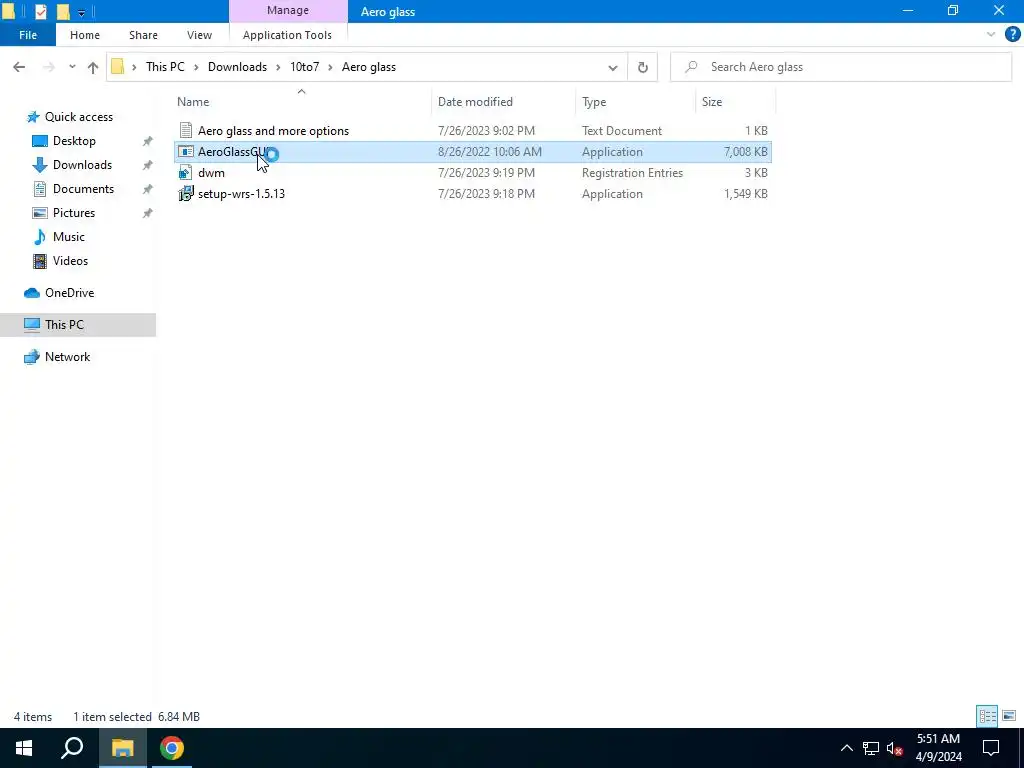Viewport: 1024px width, 768px height.
Task: Navigate to This PC in breadcrumb
Action: tap(165, 67)
